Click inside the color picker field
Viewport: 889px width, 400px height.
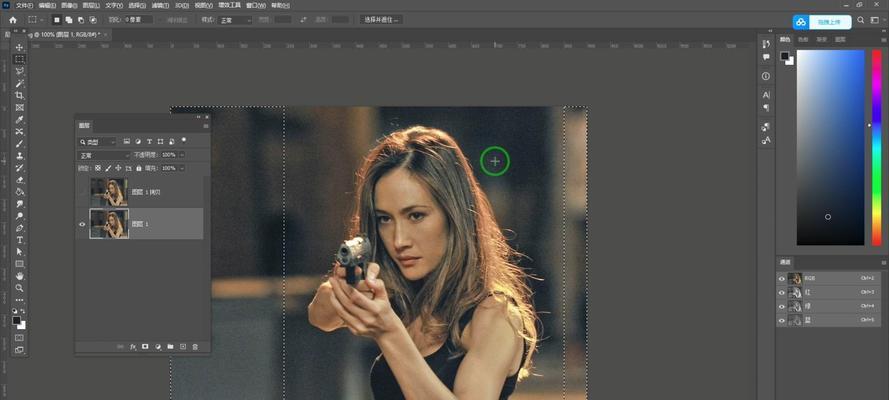(830, 147)
